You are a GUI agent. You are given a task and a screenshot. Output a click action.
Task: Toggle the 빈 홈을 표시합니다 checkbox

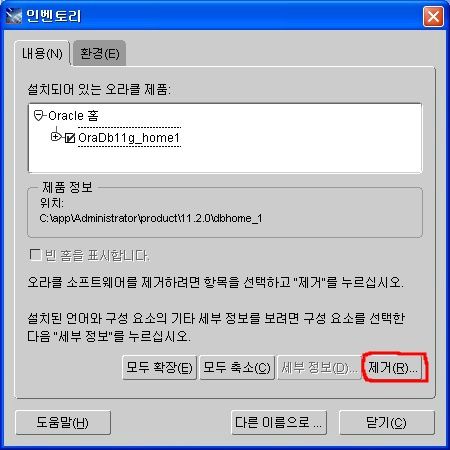(35, 255)
